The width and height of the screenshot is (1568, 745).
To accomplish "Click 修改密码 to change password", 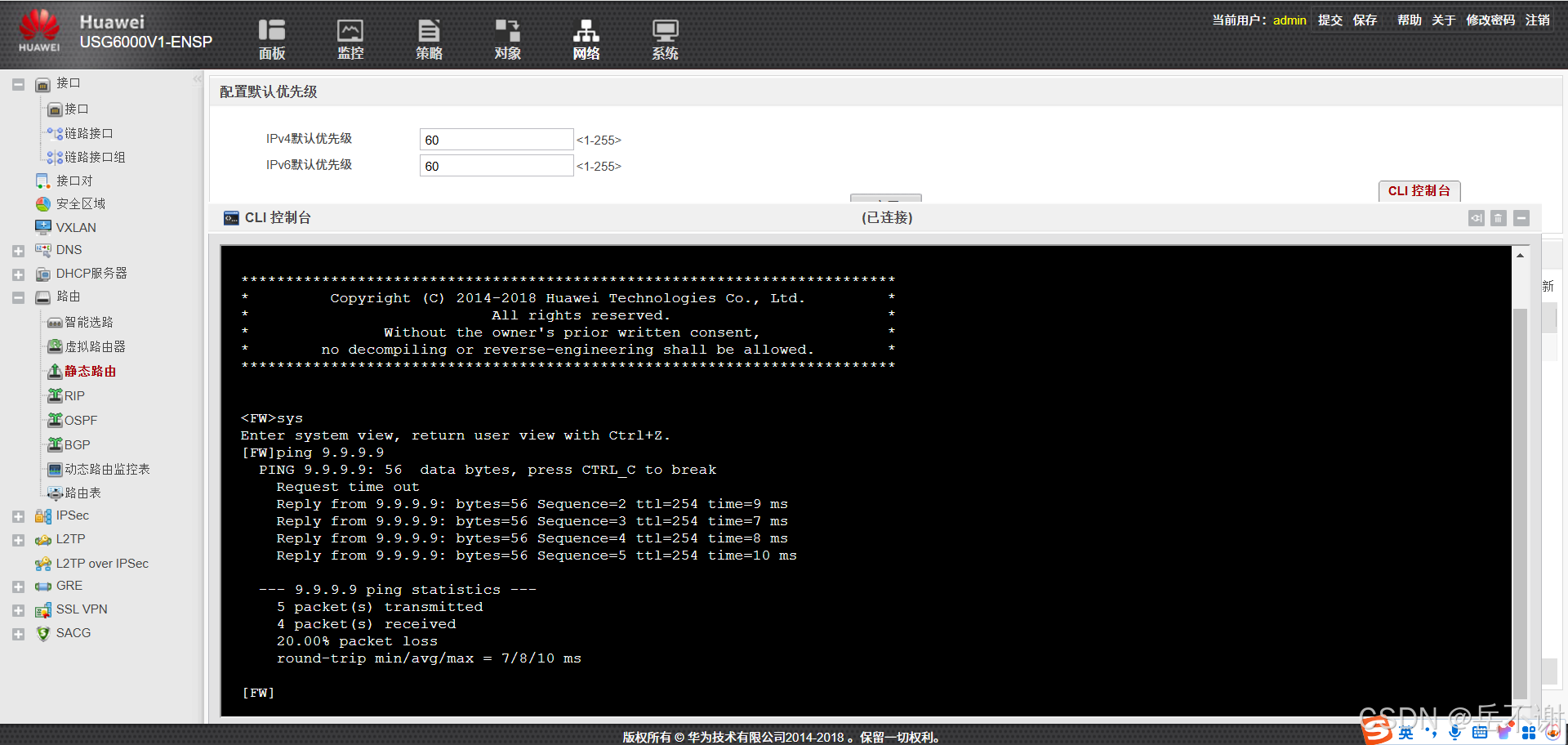I will click(x=1490, y=20).
